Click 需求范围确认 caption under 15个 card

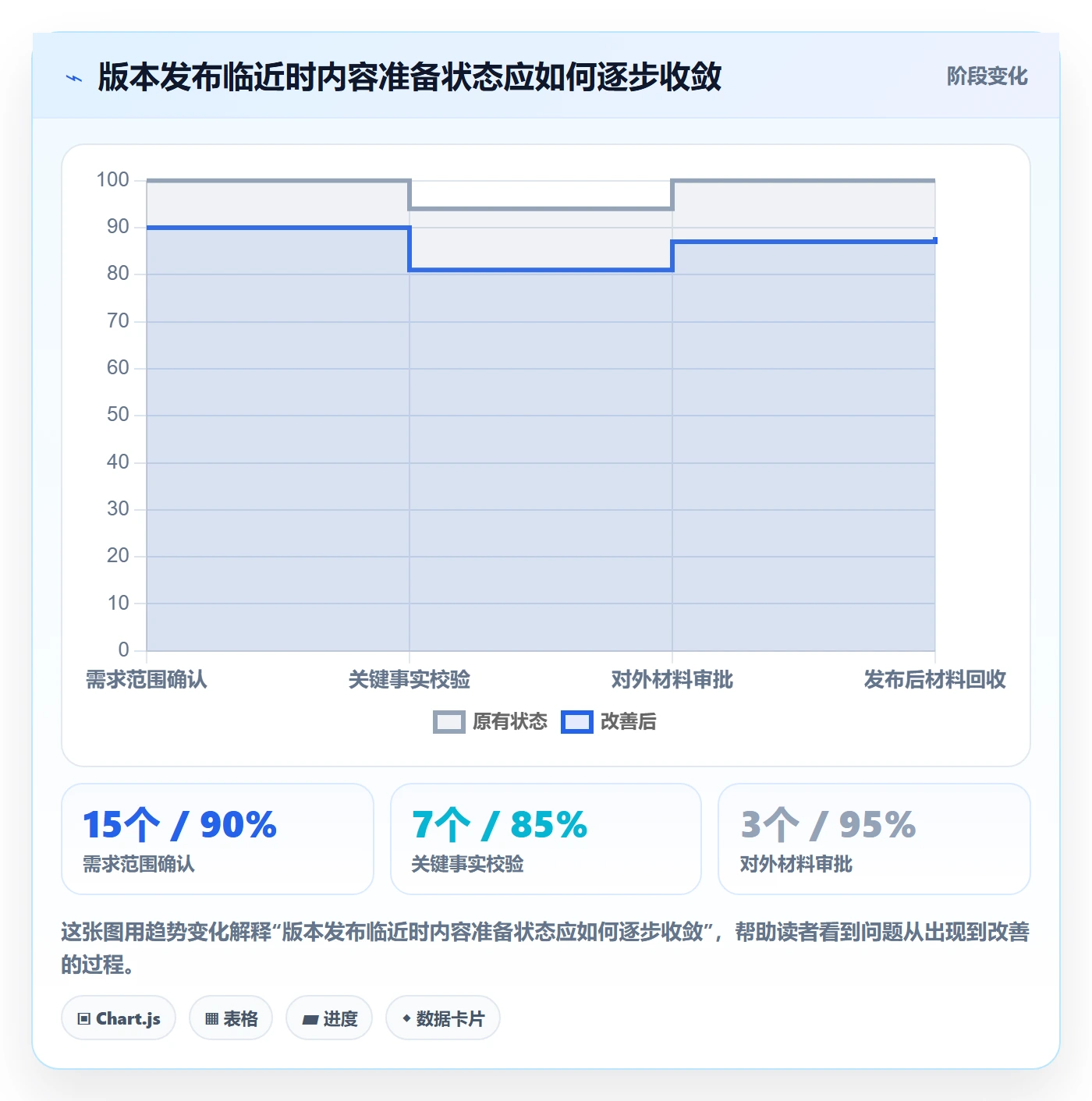[139, 865]
